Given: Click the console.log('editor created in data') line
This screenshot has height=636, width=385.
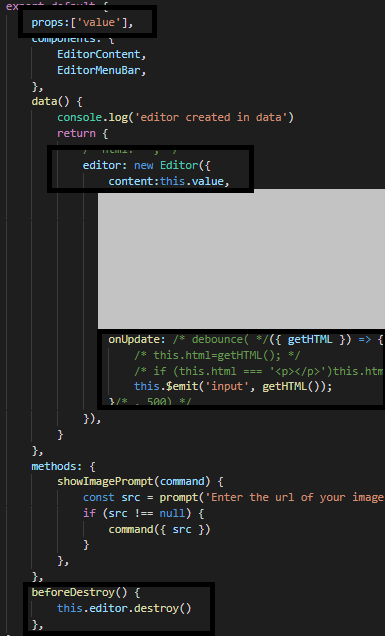Looking at the screenshot, I should 175,117.
